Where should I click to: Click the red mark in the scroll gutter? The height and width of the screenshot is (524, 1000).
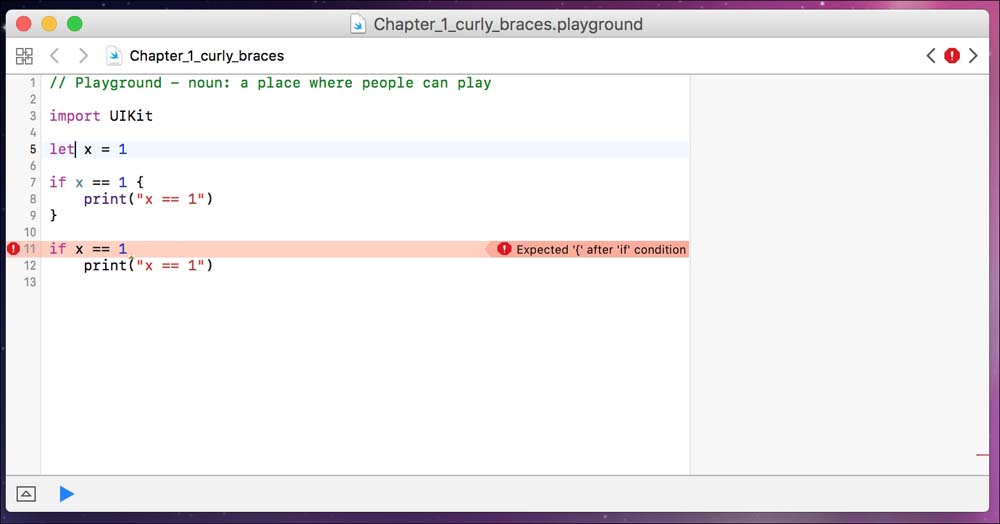click(982, 455)
